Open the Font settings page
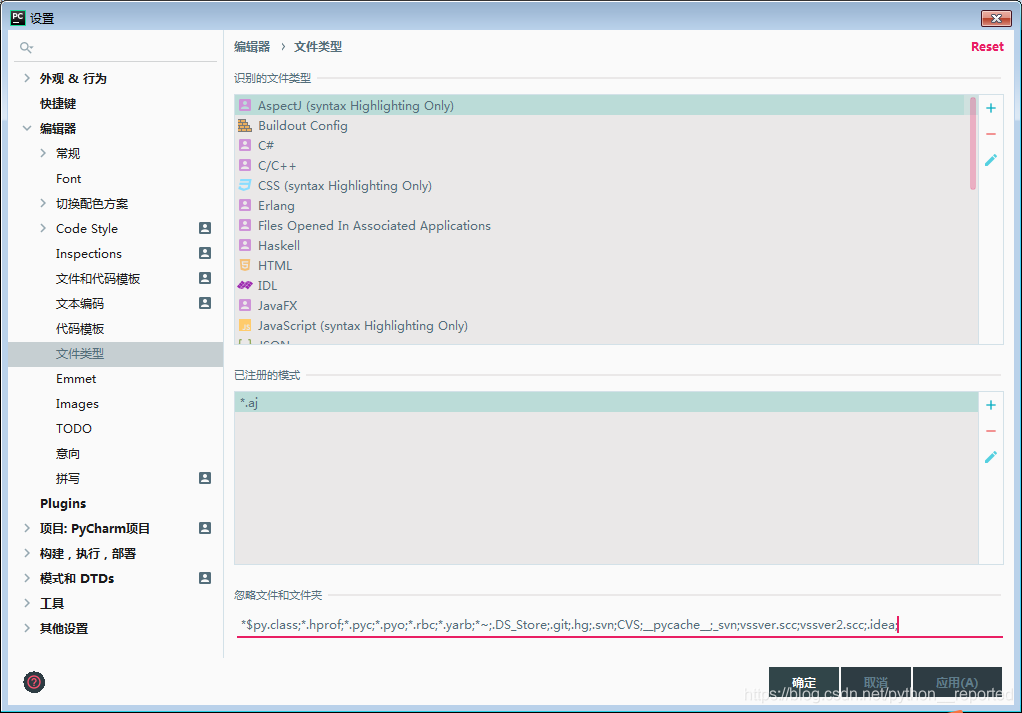 [x=68, y=179]
